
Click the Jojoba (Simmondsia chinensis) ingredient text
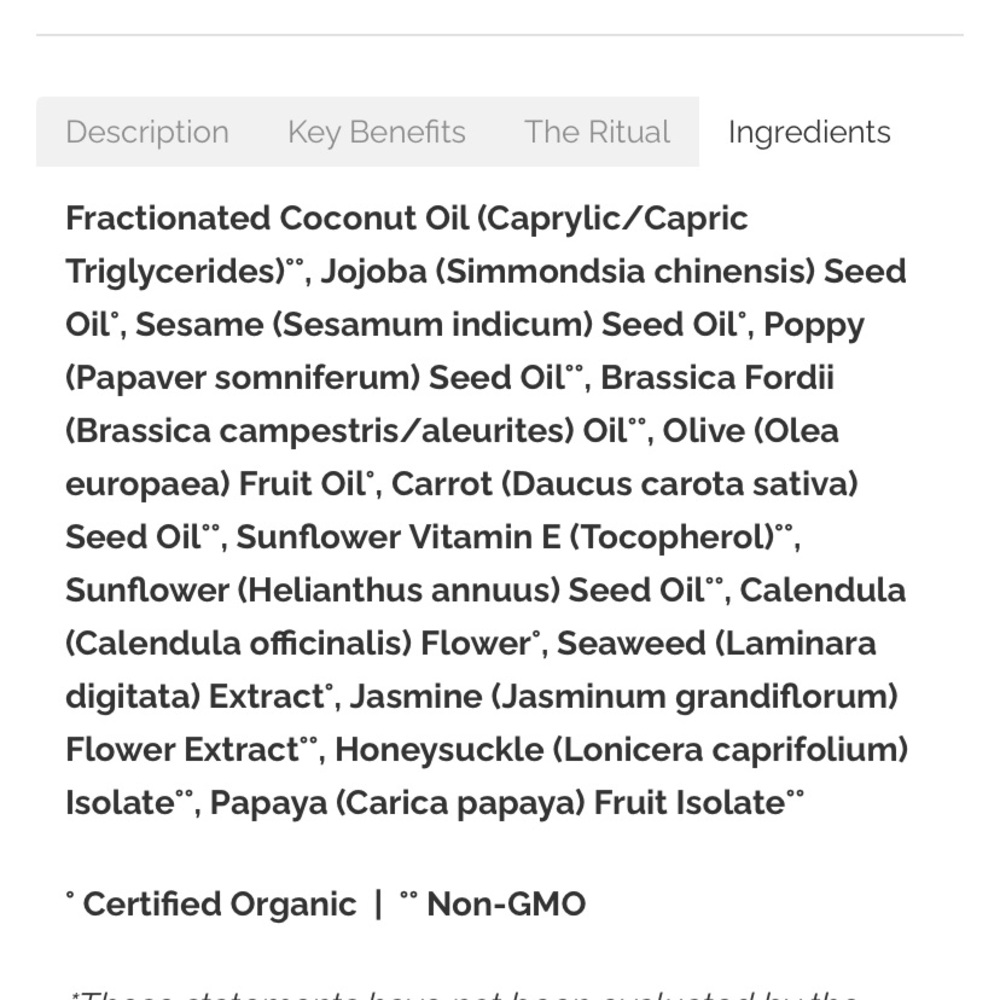coord(568,271)
